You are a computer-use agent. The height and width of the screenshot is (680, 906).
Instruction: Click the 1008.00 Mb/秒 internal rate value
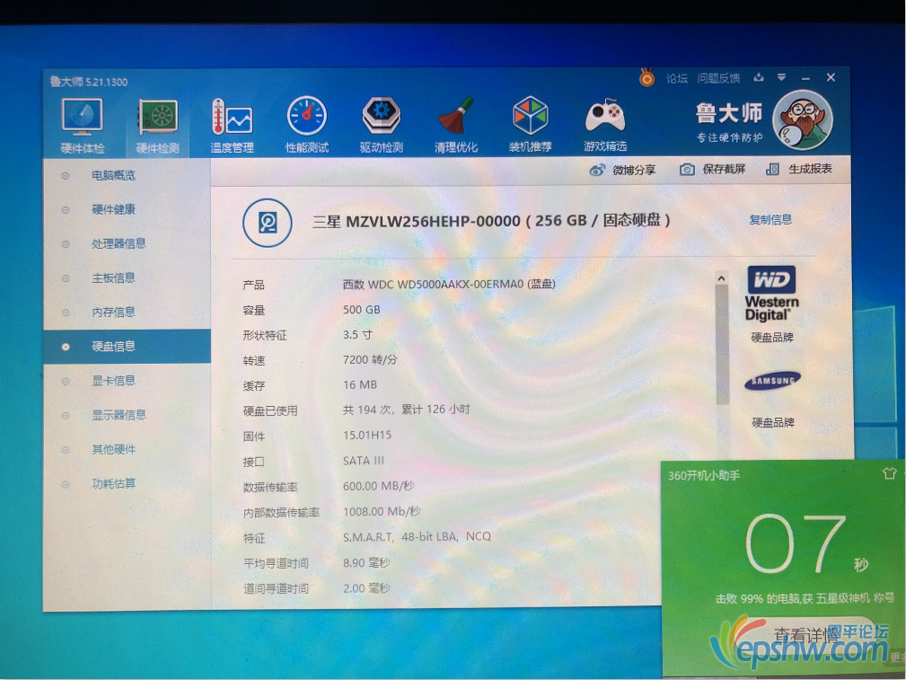(382, 511)
